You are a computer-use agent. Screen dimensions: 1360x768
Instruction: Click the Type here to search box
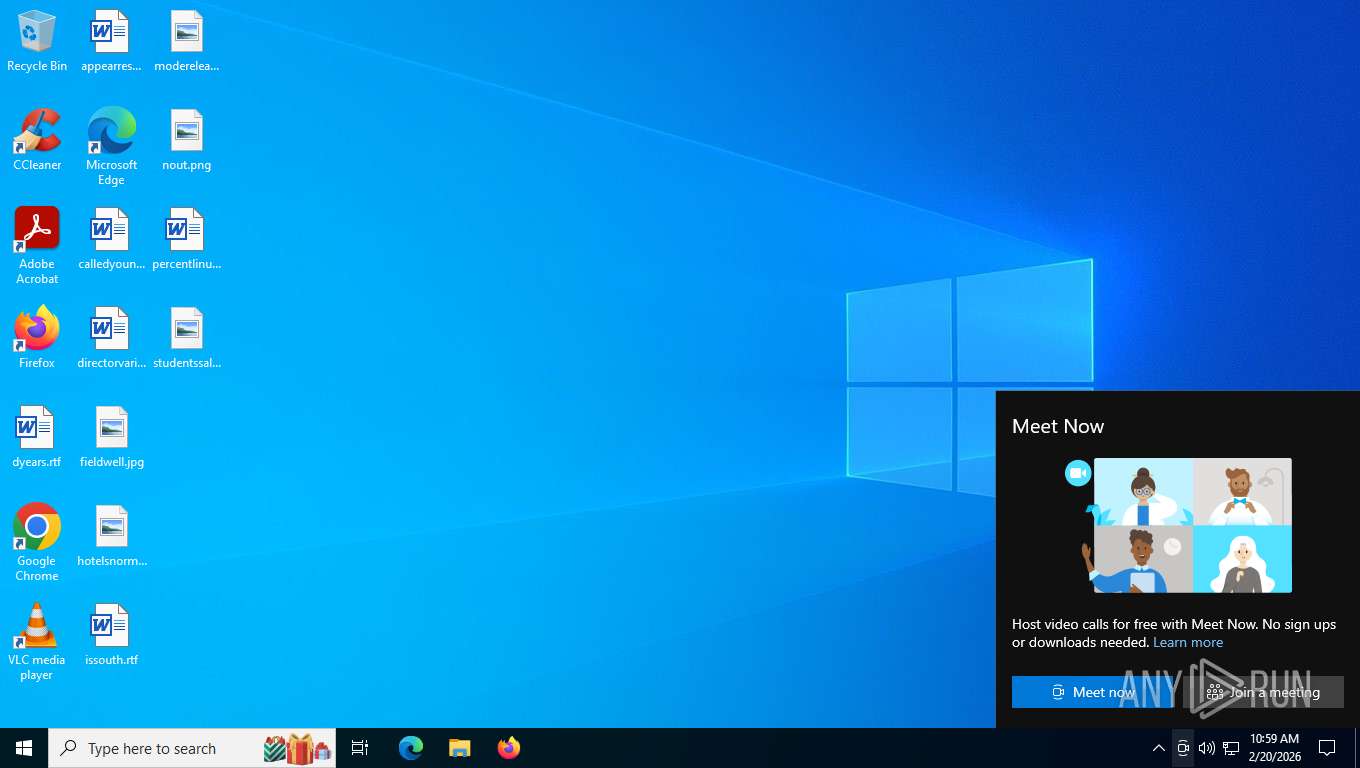point(192,748)
